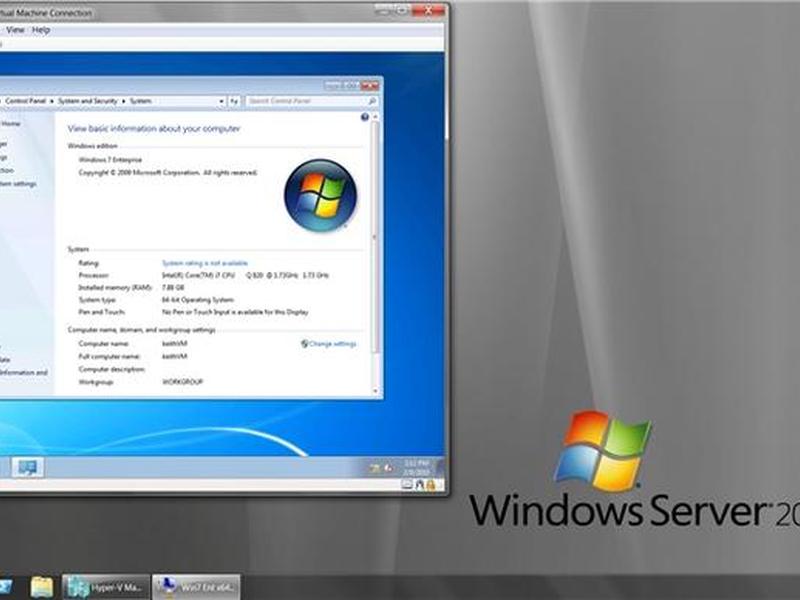Screen dimensions: 800x600
Task: Click the heading View basic information about your computer
Action: coord(154,129)
